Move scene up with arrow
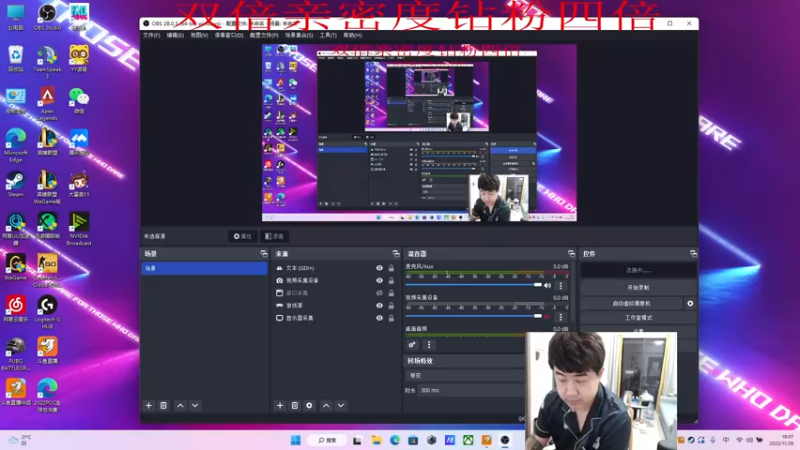 [x=180, y=406]
